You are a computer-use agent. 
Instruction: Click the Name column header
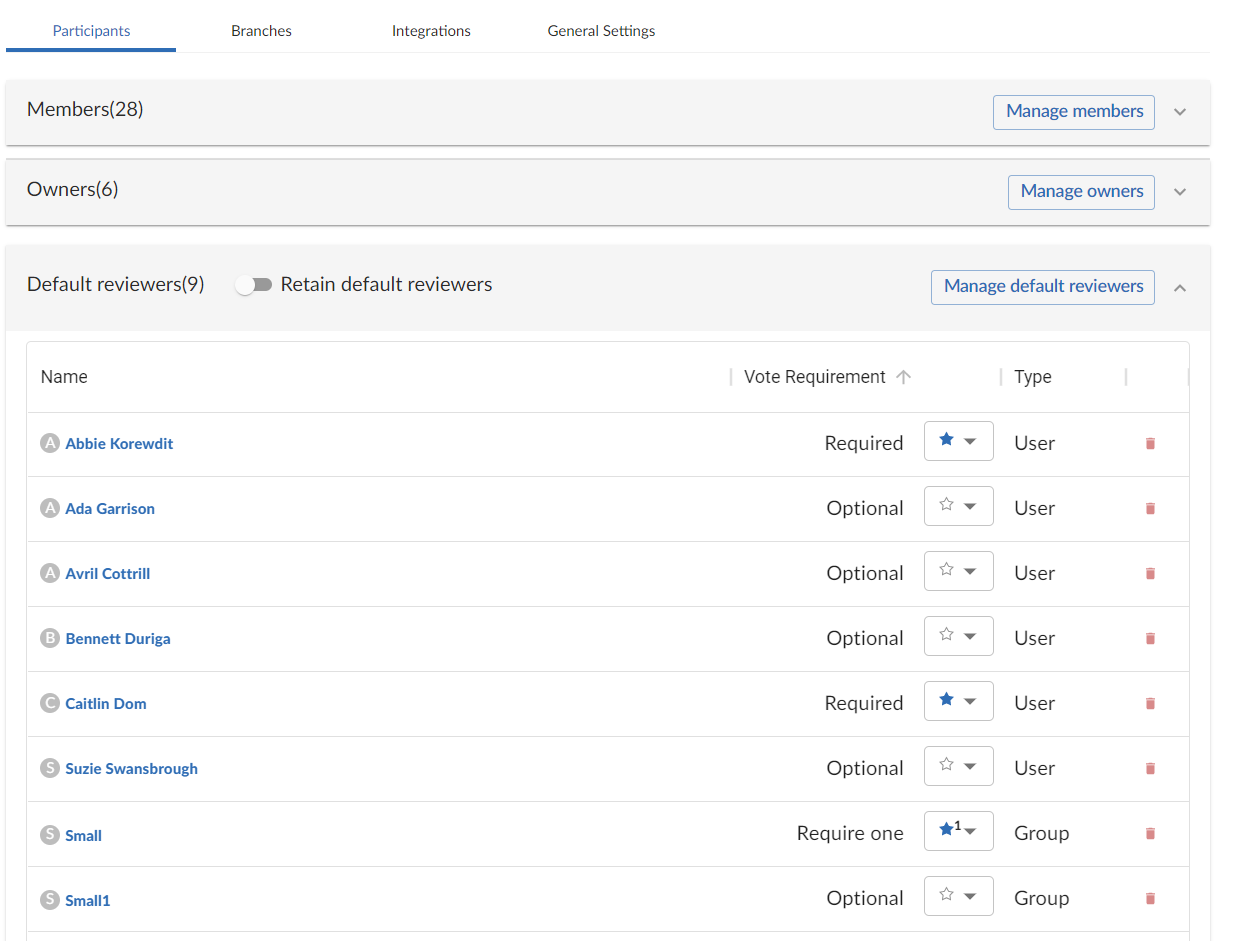point(64,377)
